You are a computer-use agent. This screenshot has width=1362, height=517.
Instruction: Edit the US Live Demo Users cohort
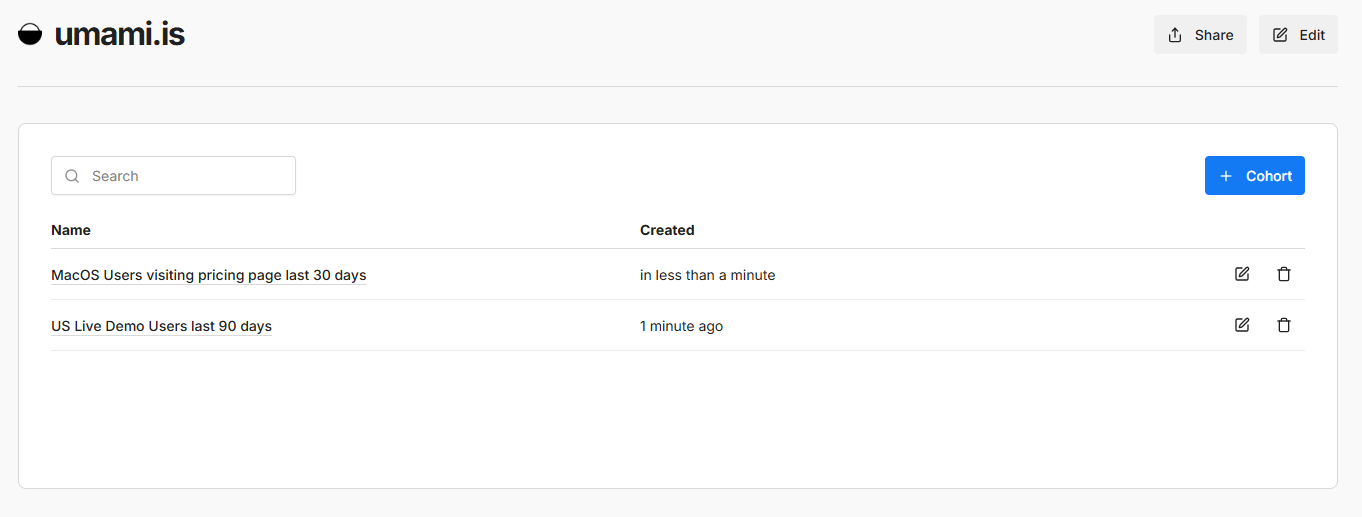pyautogui.click(x=1242, y=325)
